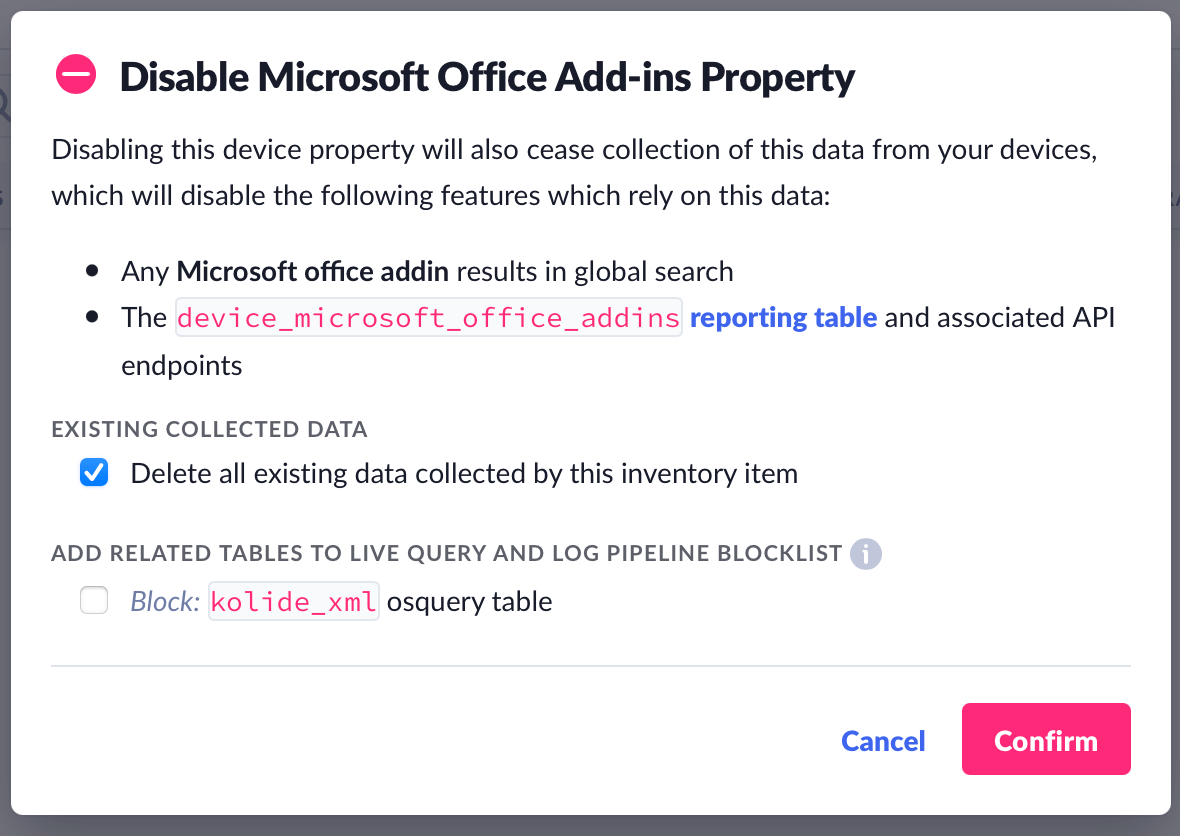The image size is (1180, 836).
Task: Open the reporting table link
Action: pos(783,318)
